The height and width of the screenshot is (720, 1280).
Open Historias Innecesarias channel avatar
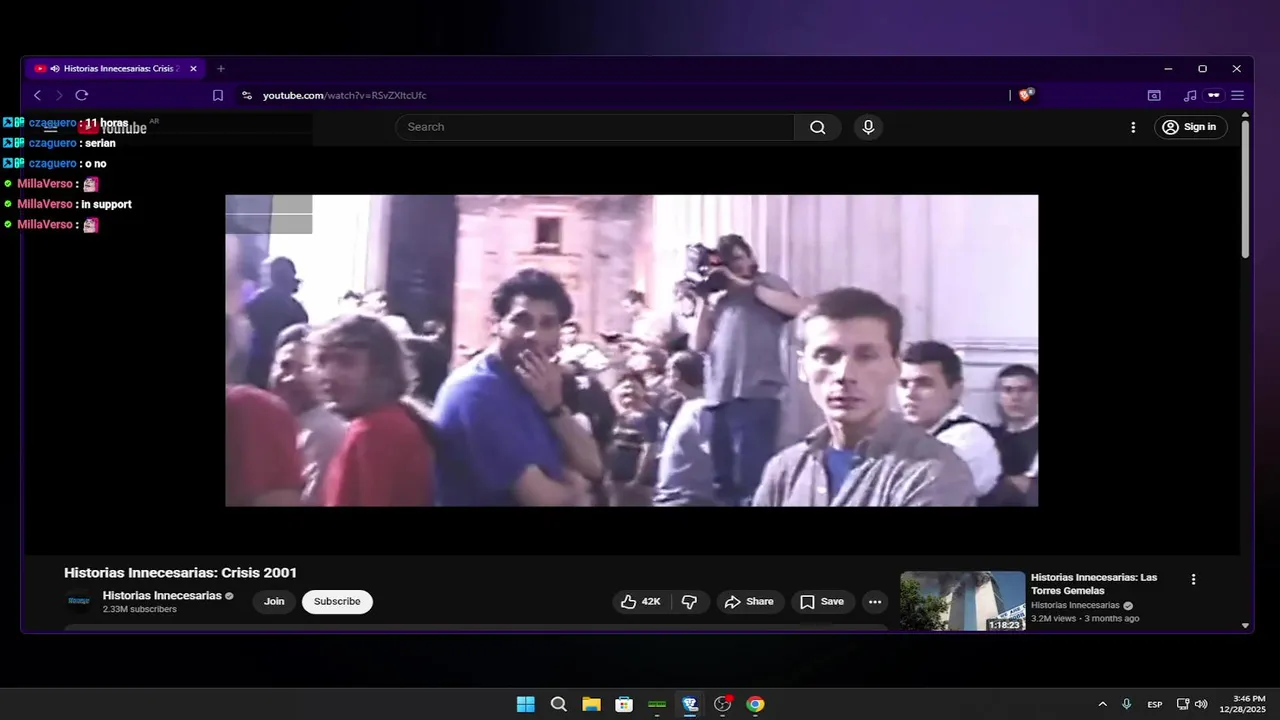79,601
